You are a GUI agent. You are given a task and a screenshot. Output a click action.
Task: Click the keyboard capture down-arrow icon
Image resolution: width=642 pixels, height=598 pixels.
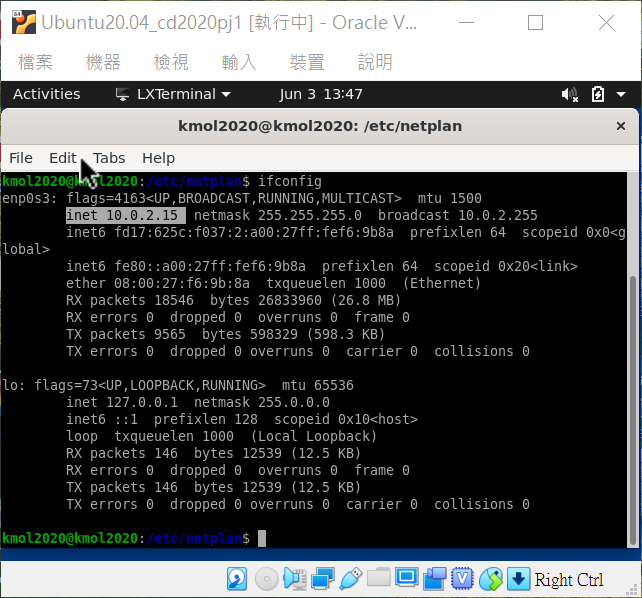click(518, 579)
